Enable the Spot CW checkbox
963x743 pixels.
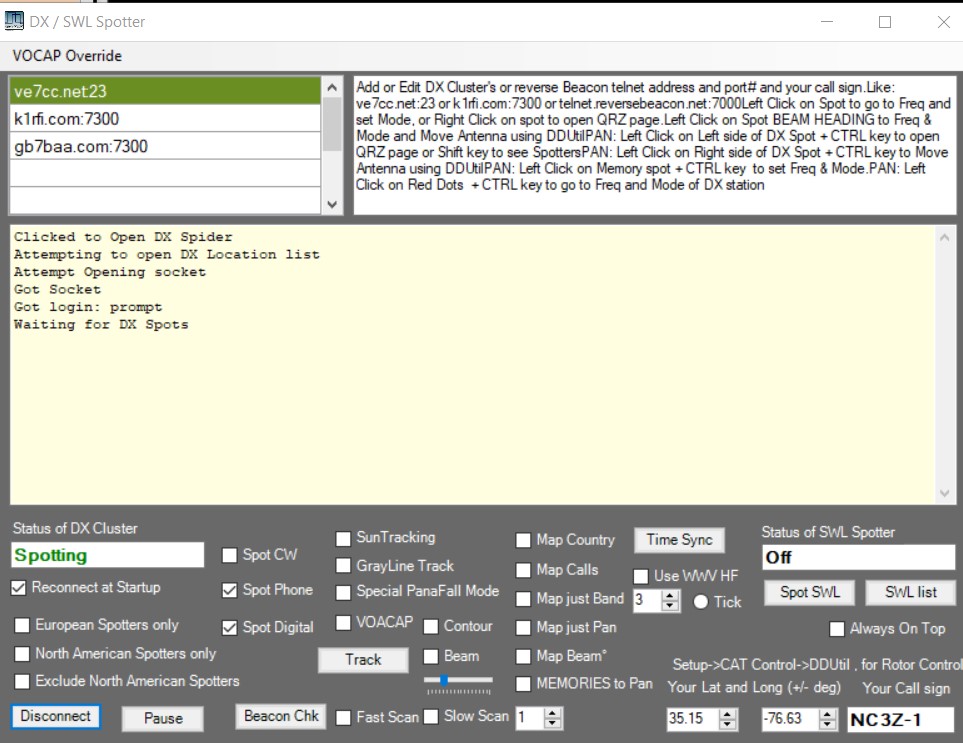[x=230, y=555]
